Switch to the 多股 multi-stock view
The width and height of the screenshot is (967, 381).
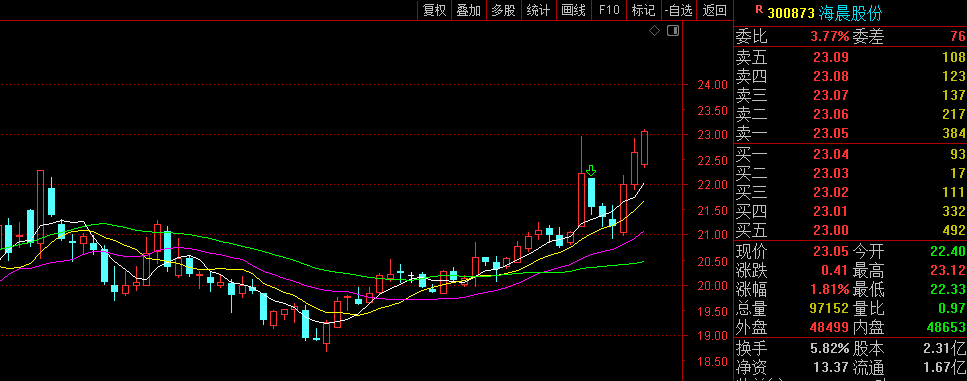503,10
